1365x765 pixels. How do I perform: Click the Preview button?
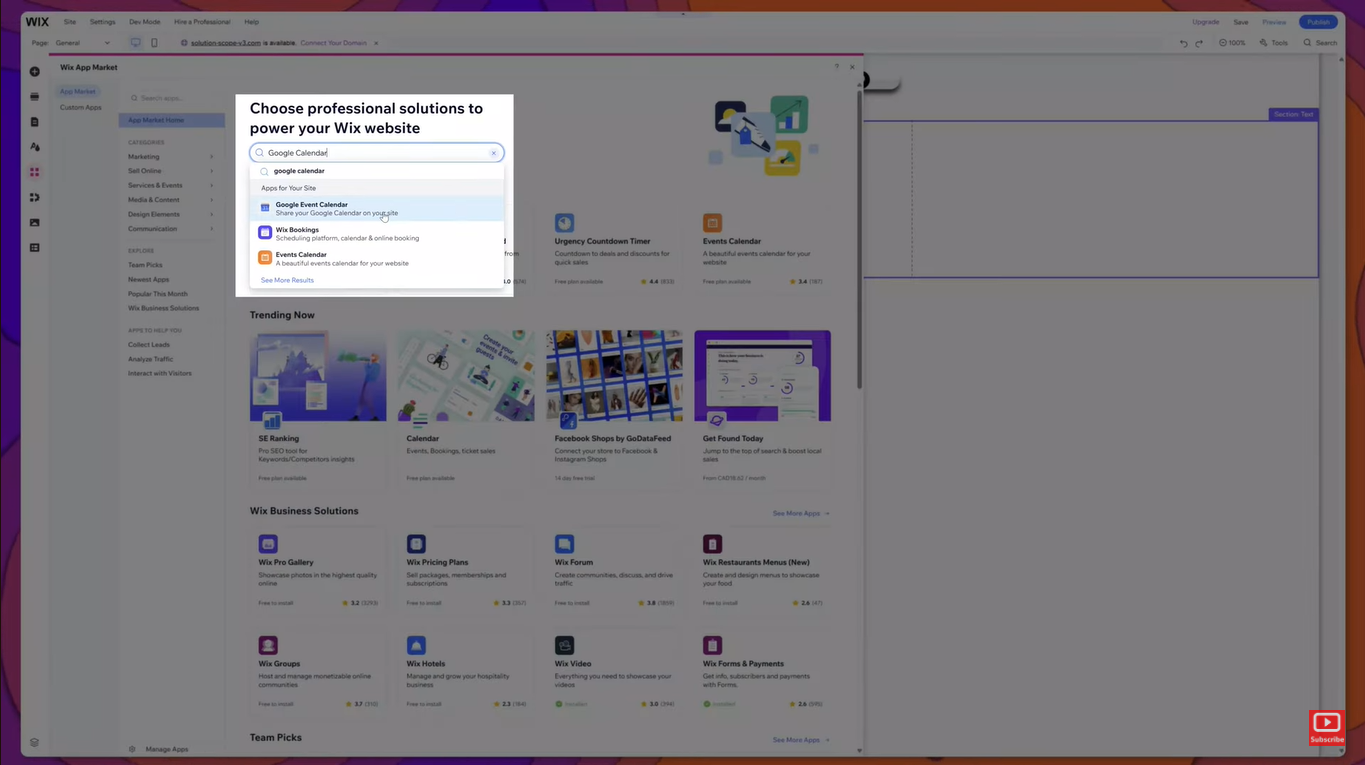[x=1274, y=22]
